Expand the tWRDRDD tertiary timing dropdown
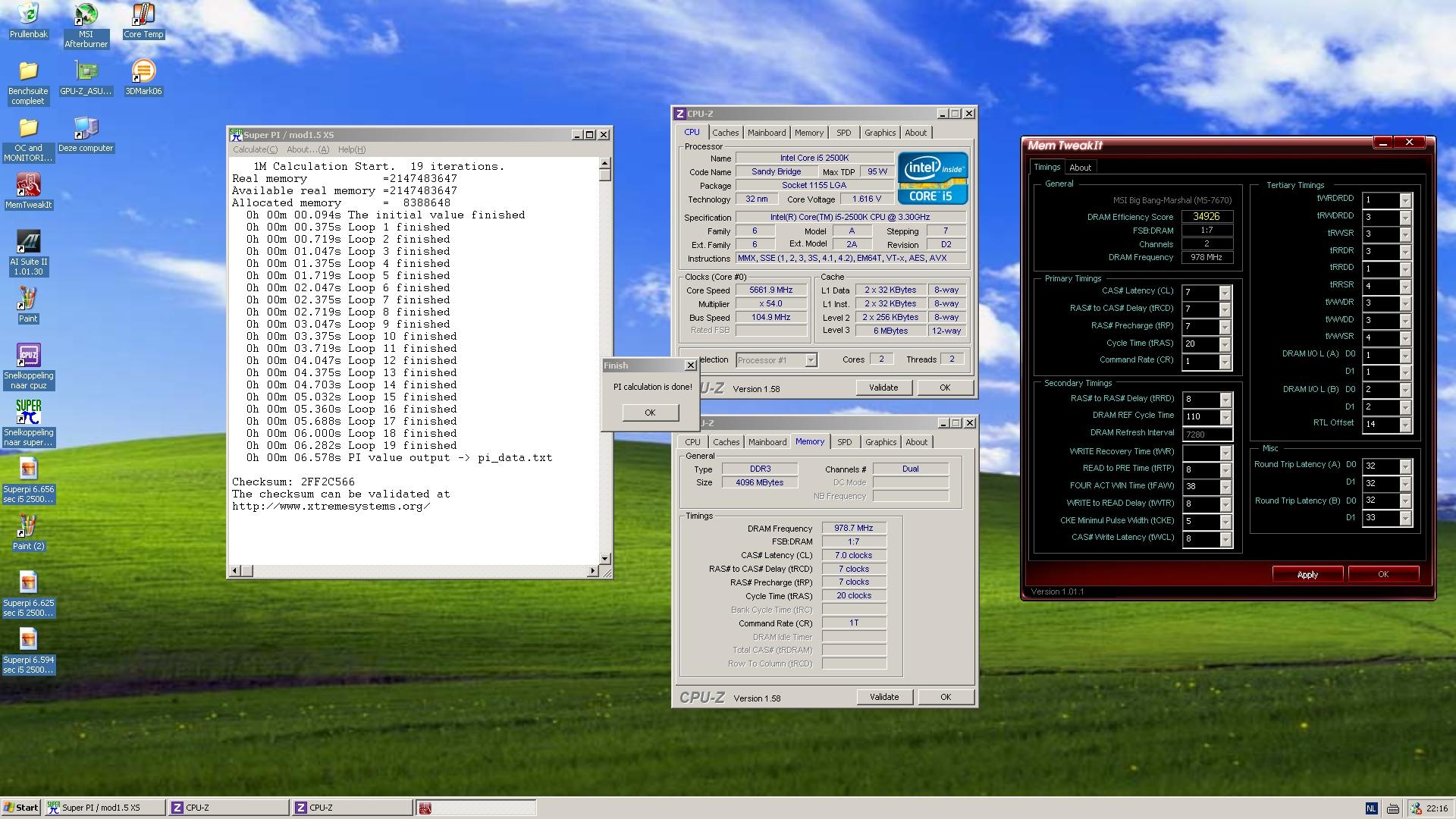The image size is (1456, 819). (x=1405, y=200)
